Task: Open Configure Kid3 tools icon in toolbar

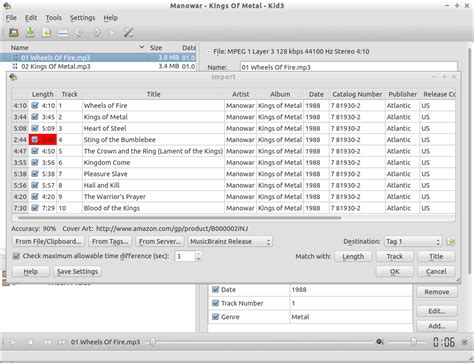Action: (128, 33)
